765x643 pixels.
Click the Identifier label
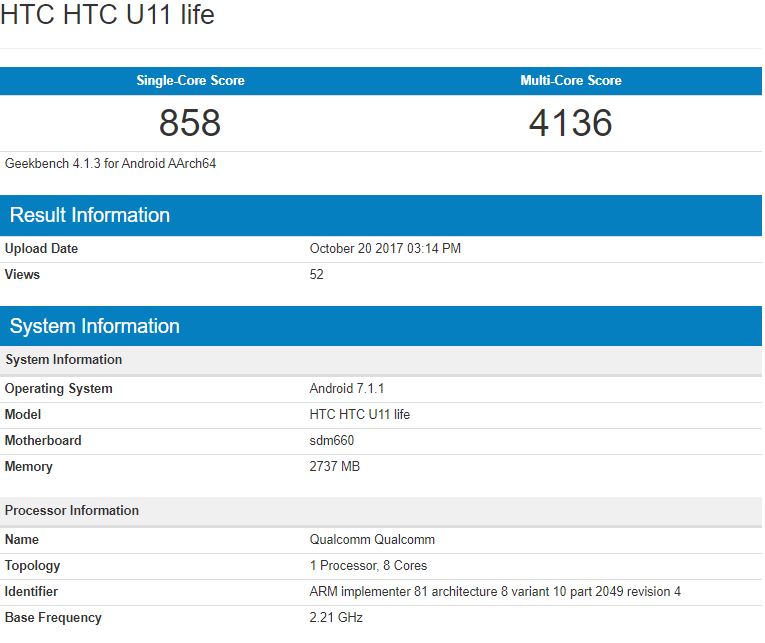tap(31, 592)
